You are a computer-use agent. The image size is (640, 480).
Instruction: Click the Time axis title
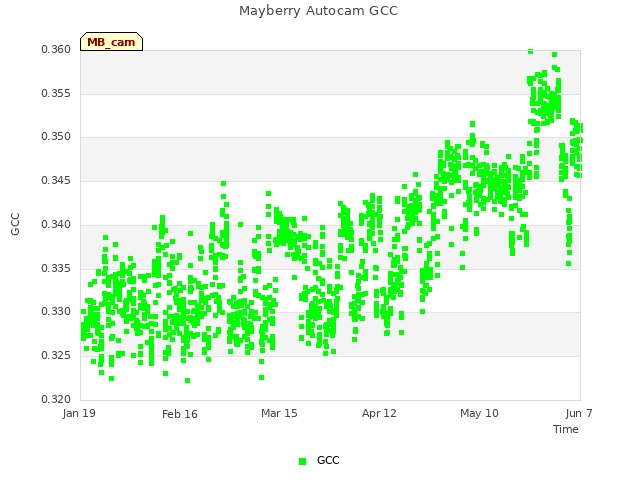[566, 429]
